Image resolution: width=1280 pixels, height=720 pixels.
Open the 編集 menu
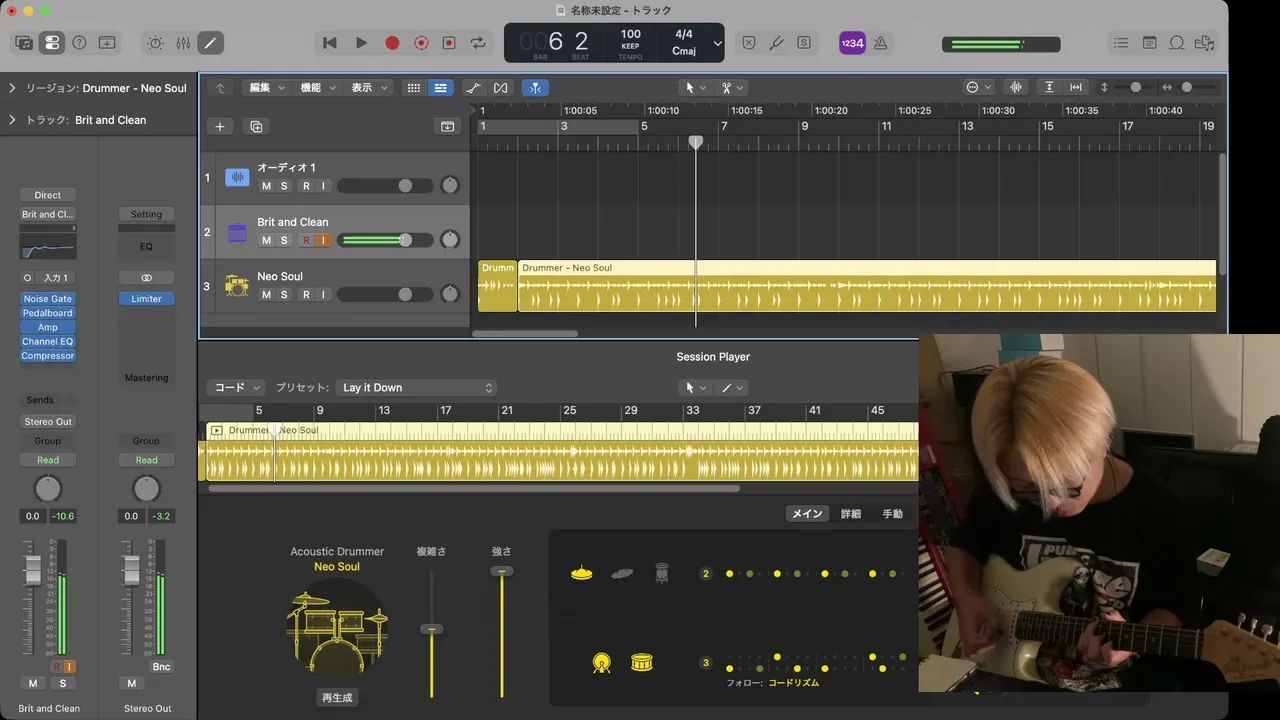point(266,88)
